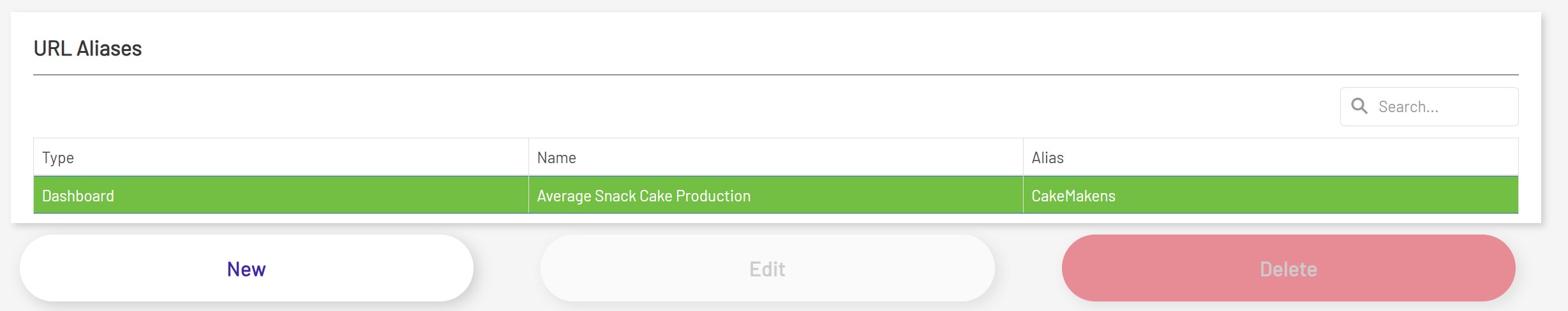This screenshot has height=311, width=1568.
Task: Click the URL Aliases panel heading
Action: (x=87, y=48)
